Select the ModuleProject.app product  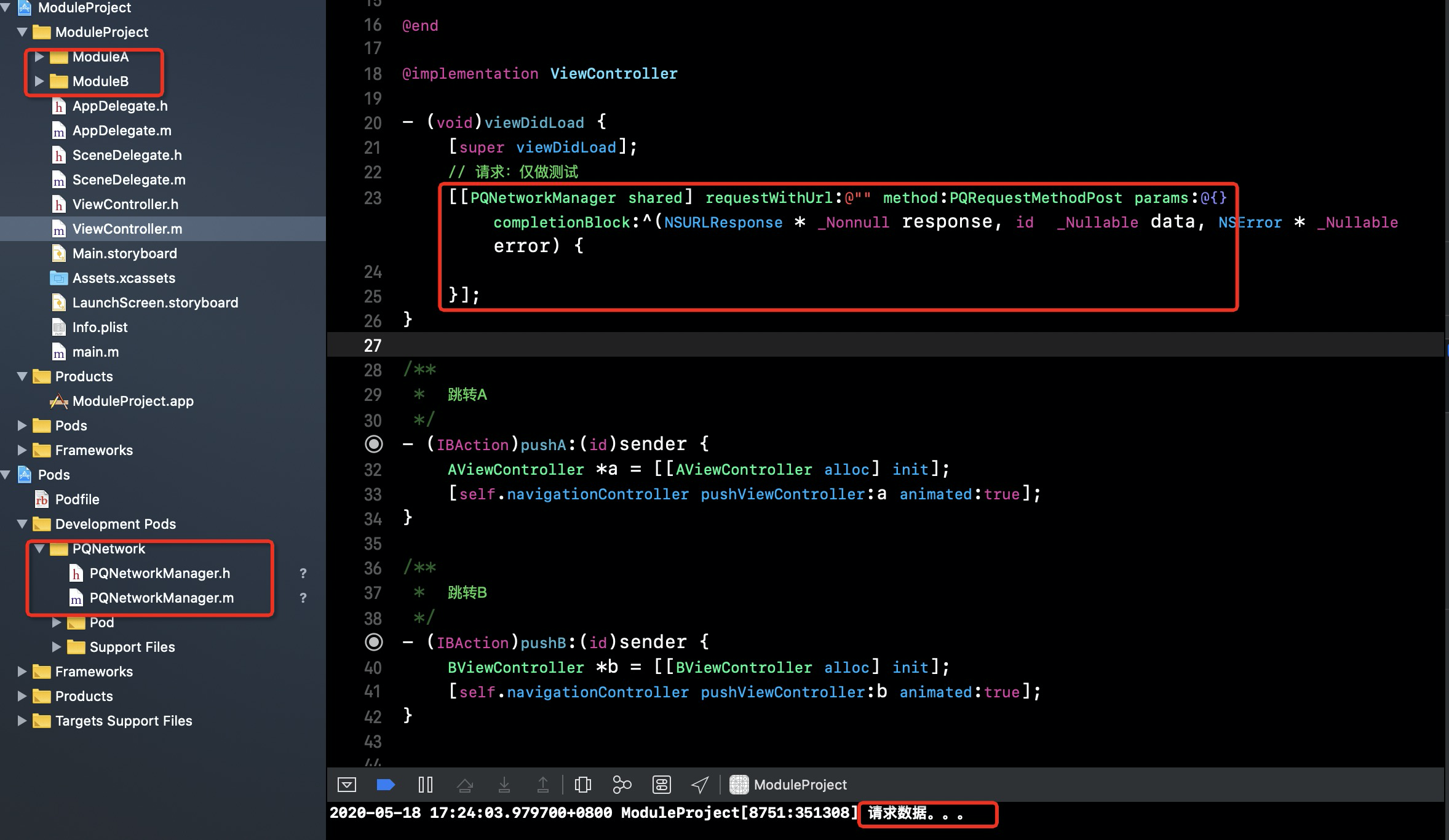pos(133,401)
